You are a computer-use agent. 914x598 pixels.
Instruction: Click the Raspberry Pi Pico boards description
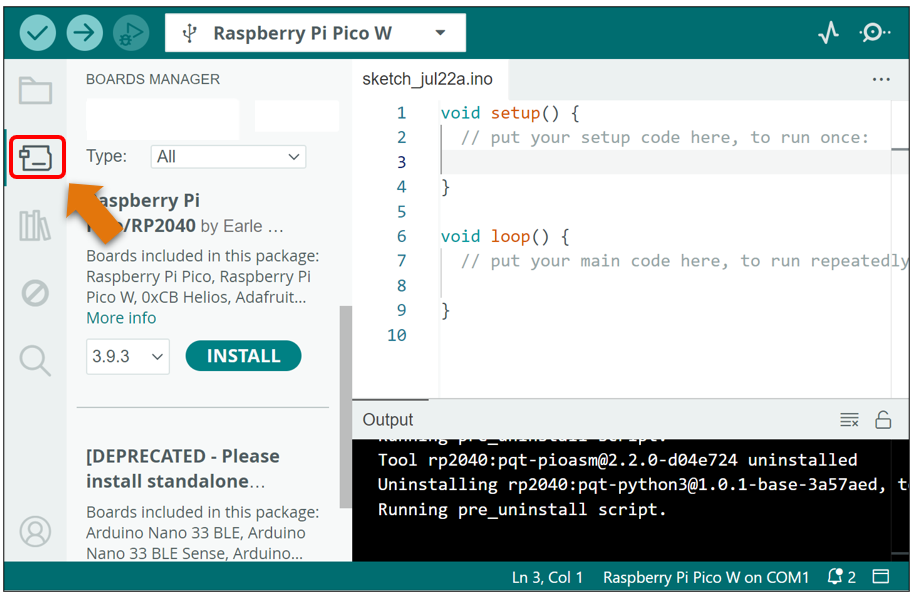(x=203, y=276)
